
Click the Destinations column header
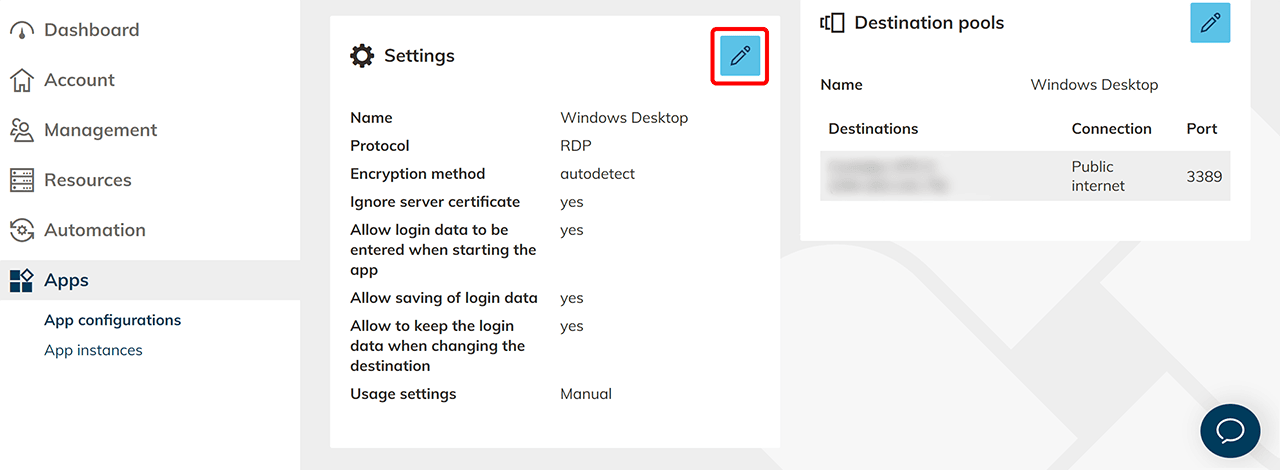[873, 129]
